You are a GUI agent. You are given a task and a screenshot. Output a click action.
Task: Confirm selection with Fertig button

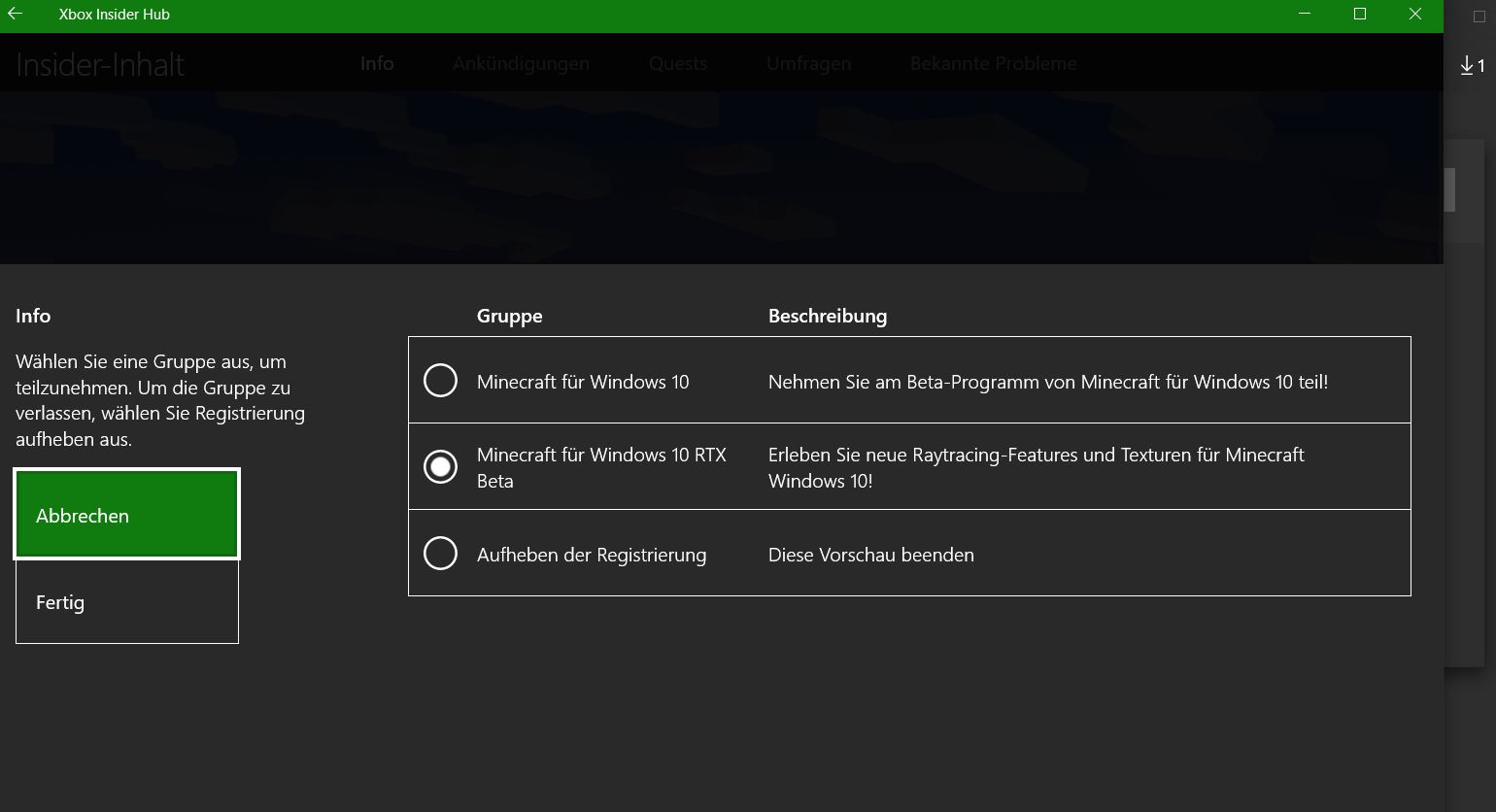pos(127,602)
